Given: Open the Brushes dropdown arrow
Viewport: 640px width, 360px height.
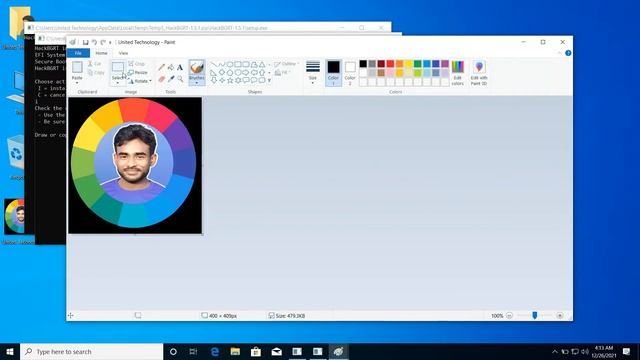Looking at the screenshot, I should tap(196, 83).
